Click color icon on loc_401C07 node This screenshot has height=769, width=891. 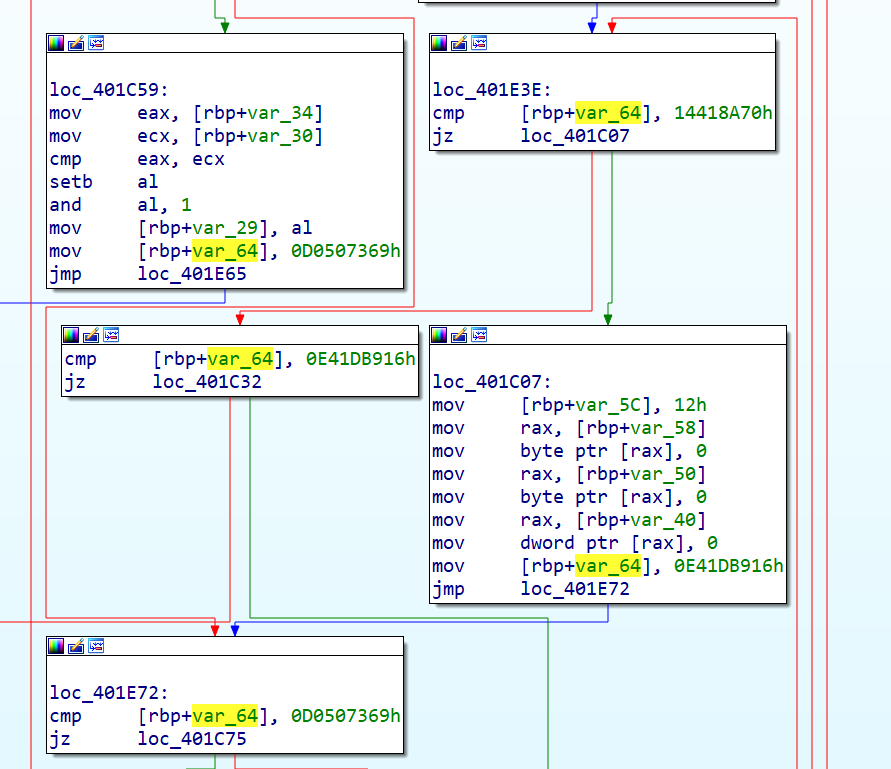coord(440,335)
